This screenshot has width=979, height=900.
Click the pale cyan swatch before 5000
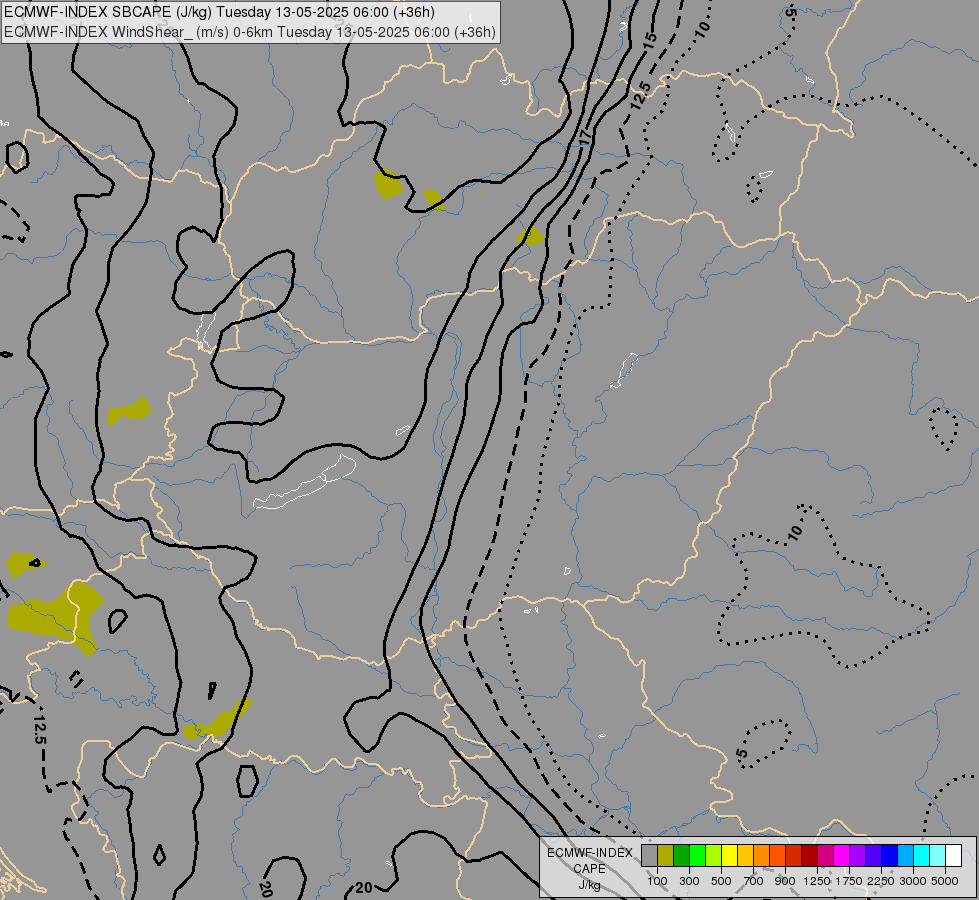click(x=938, y=855)
